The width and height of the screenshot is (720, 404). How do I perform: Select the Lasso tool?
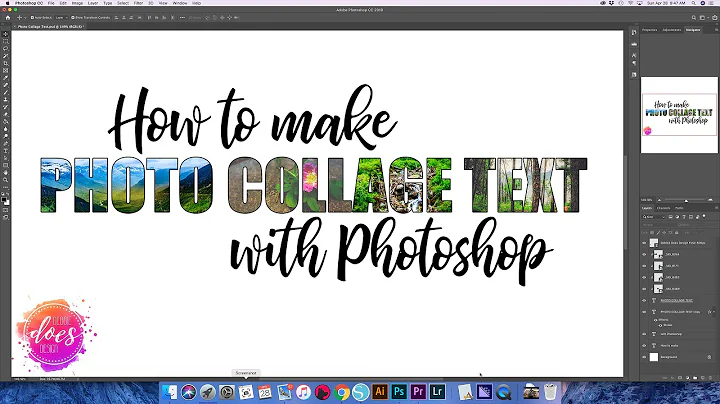pos(6,49)
